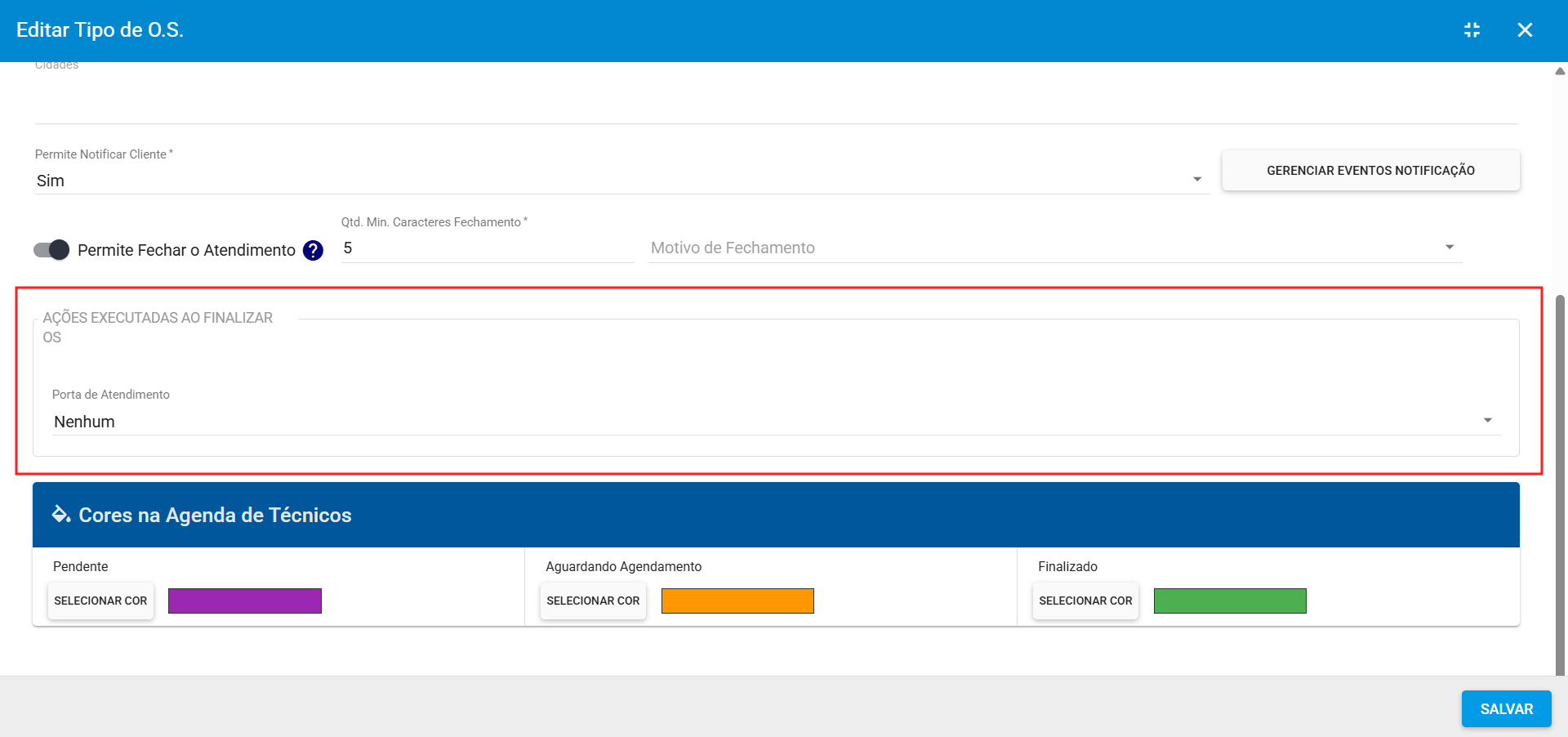1568x737 pixels.
Task: Click Selecionar Cor for Finalizado
Action: (x=1085, y=601)
